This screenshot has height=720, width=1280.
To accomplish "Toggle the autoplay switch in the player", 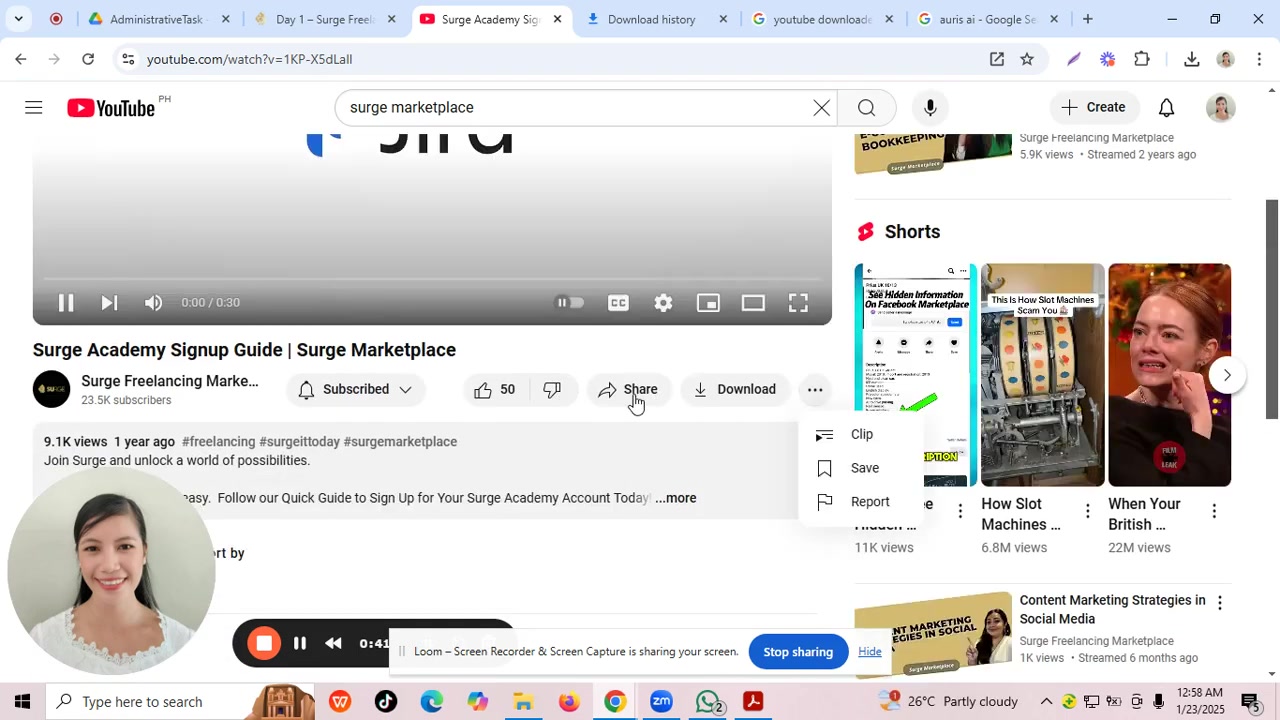I will tap(570, 303).
